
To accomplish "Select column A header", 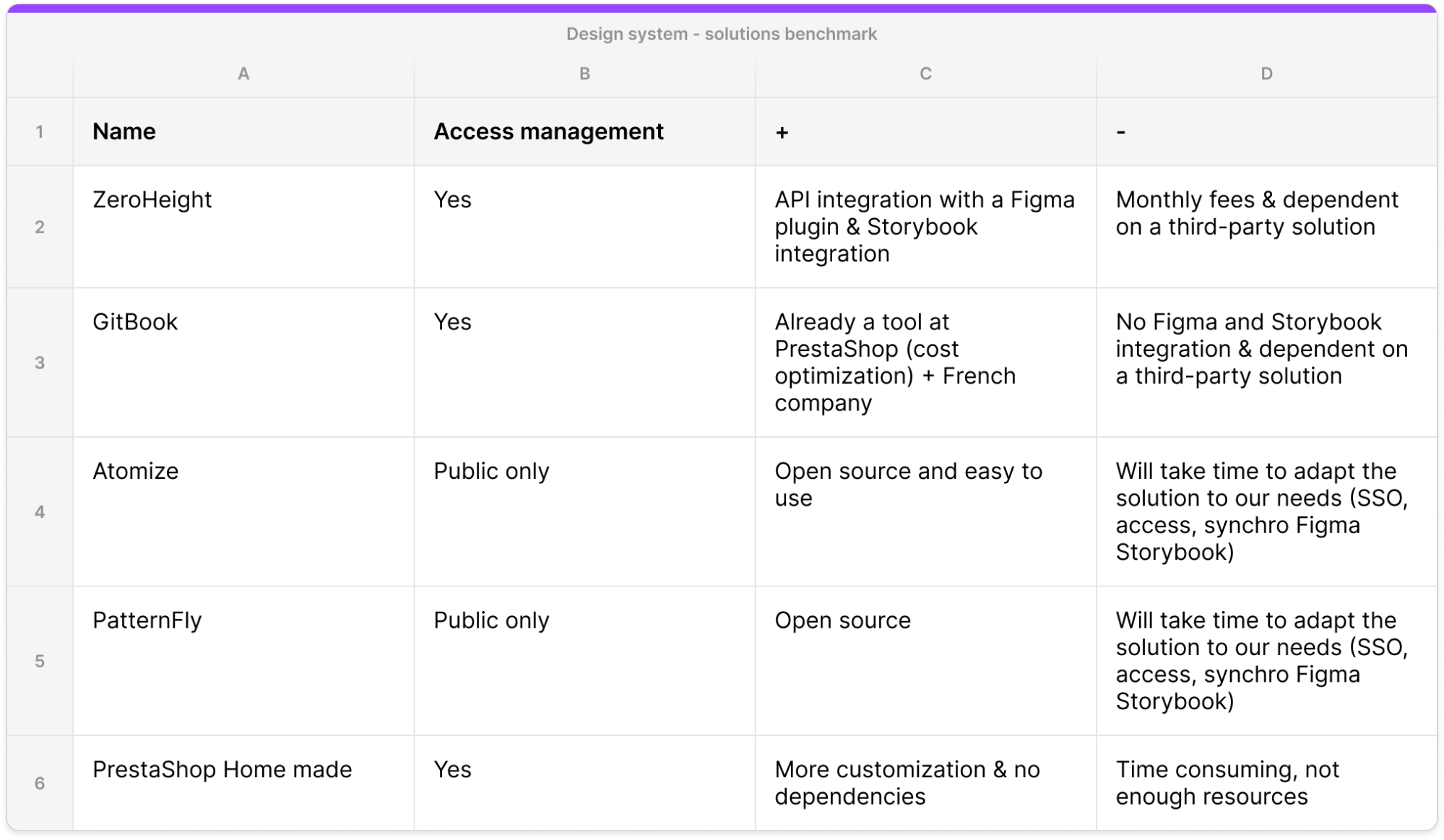I will click(x=243, y=74).
